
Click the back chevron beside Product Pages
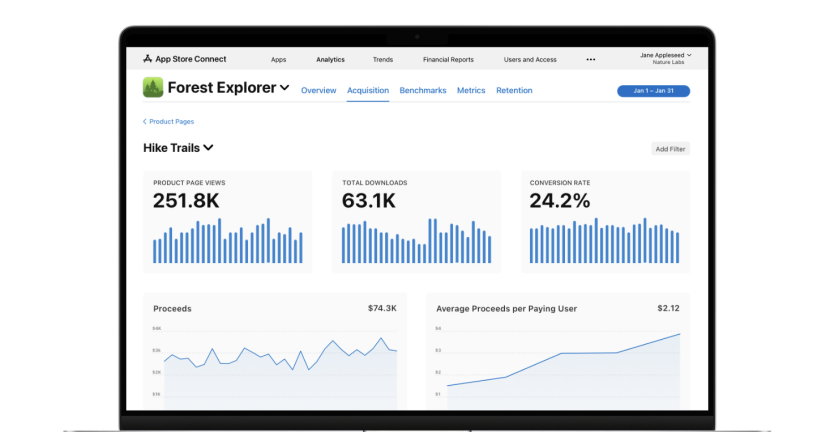[x=144, y=121]
